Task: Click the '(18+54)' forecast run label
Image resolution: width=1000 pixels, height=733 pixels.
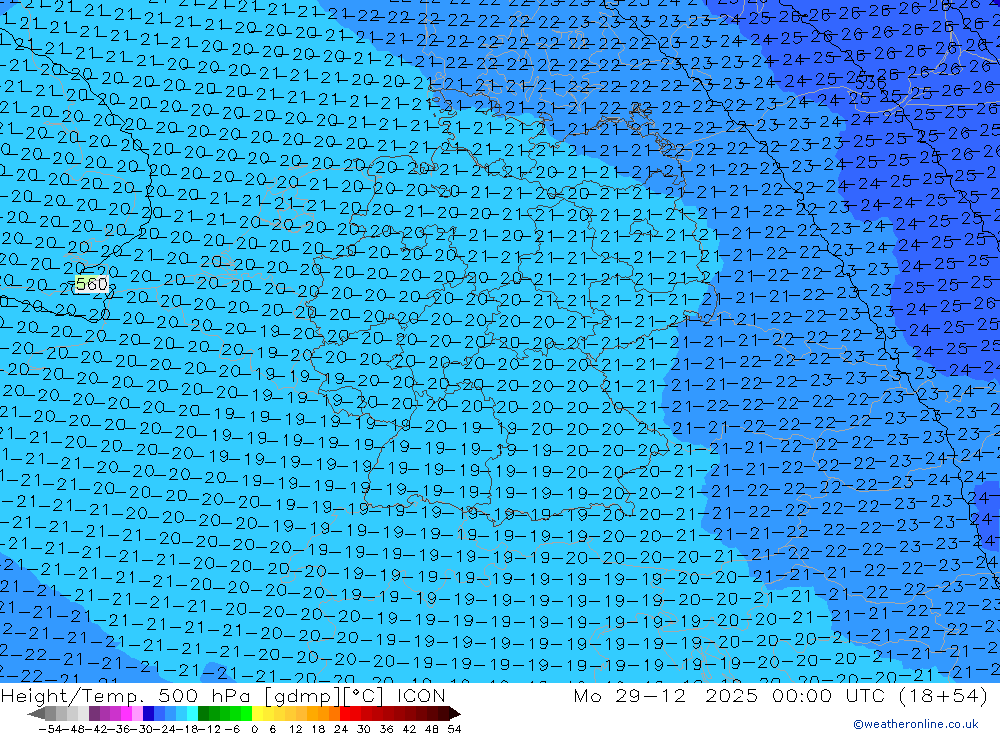Action: (x=943, y=695)
